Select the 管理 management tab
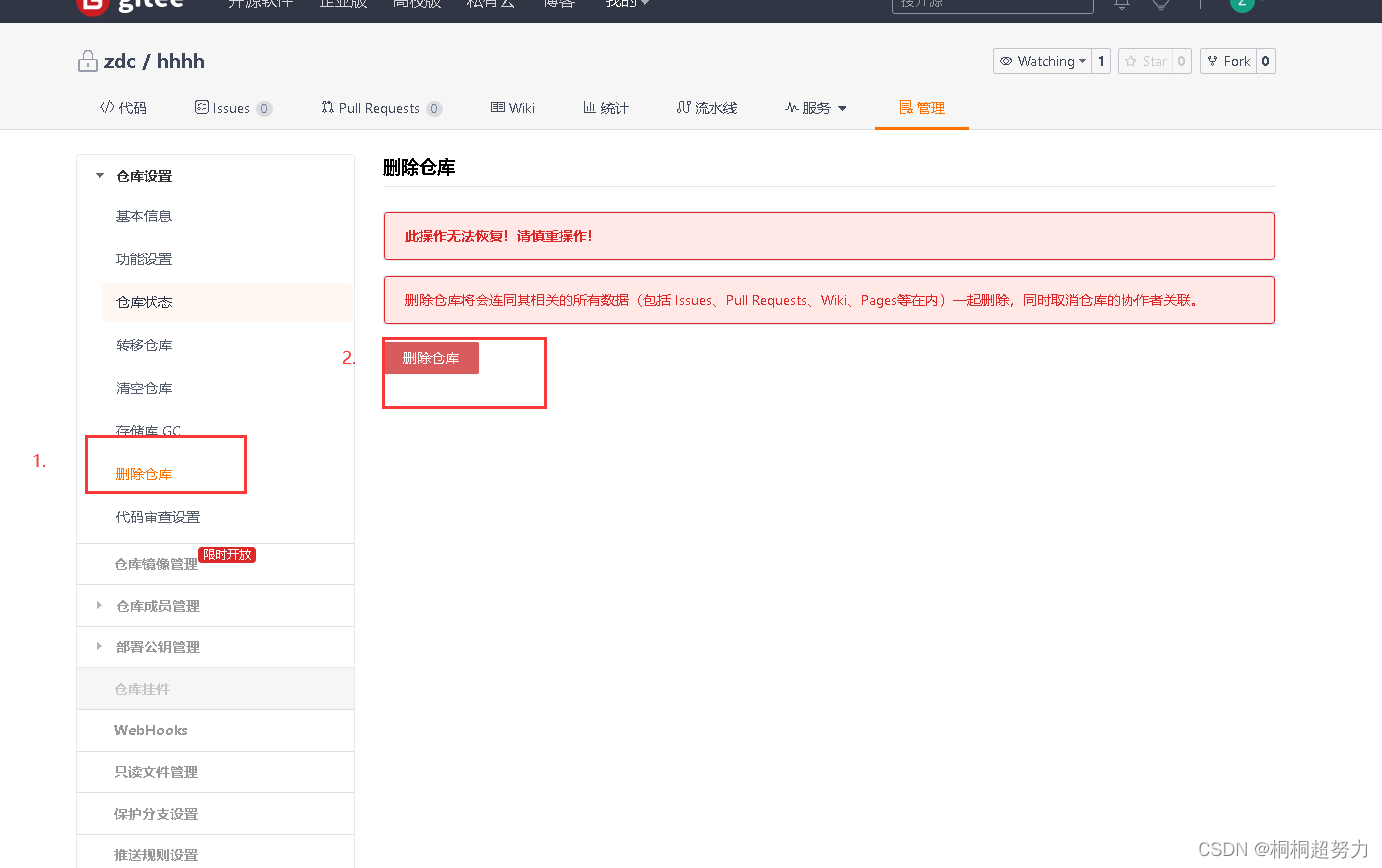The height and width of the screenshot is (868, 1382). (922, 108)
